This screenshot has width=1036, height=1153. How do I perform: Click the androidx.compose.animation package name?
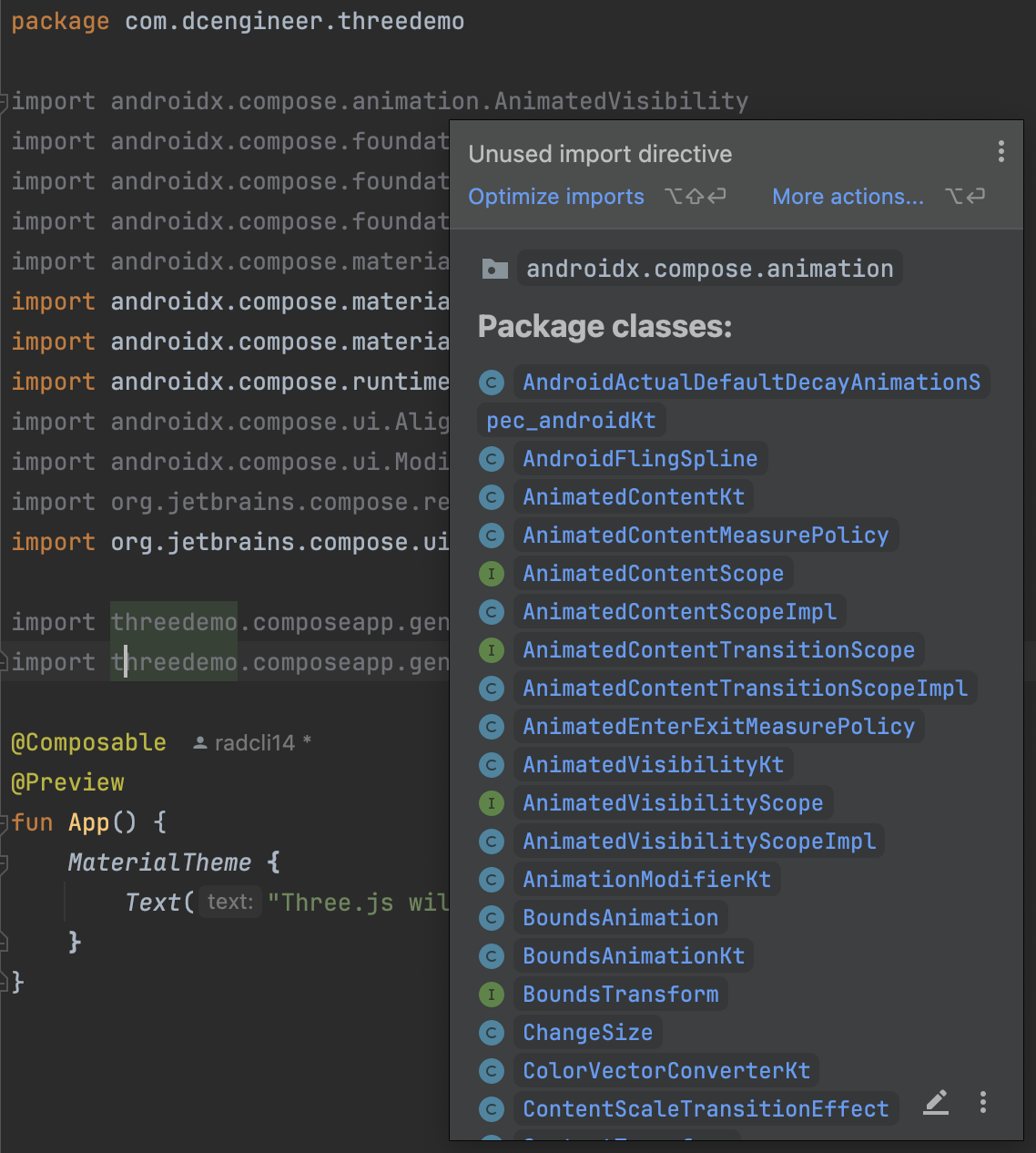coord(709,269)
